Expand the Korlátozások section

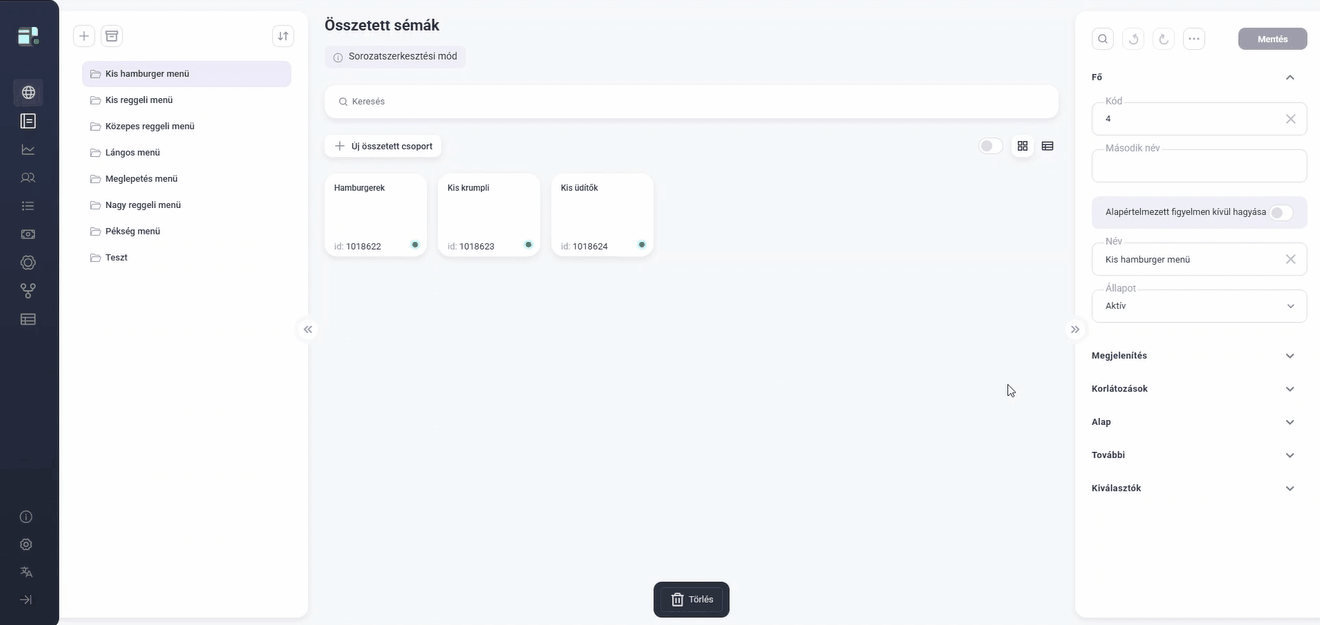click(x=1192, y=389)
